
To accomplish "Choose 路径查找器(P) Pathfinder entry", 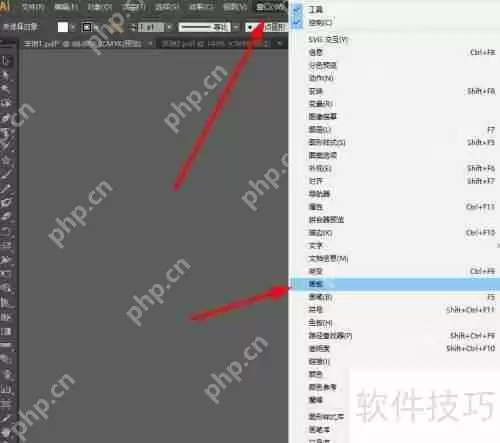I will point(394,335).
